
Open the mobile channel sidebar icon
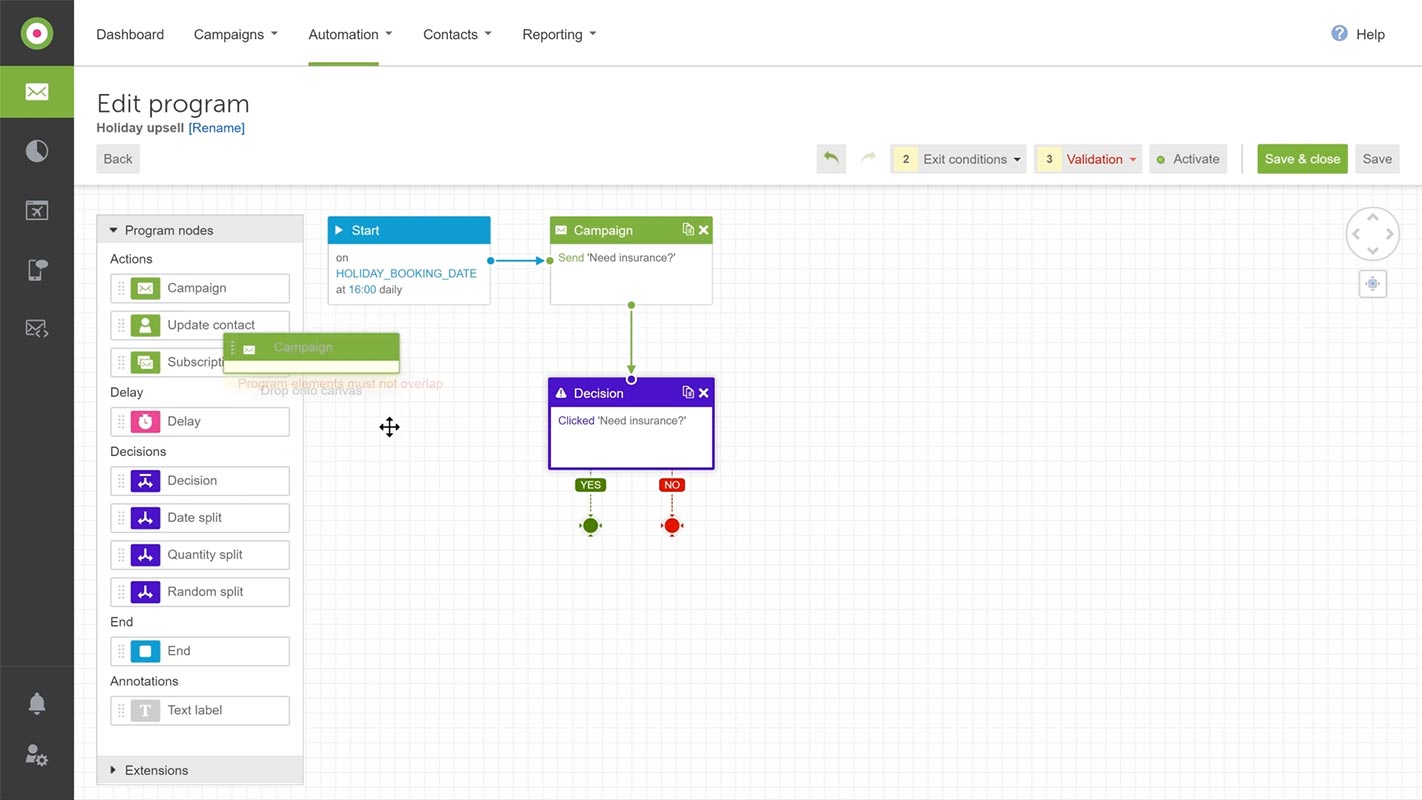(36, 270)
